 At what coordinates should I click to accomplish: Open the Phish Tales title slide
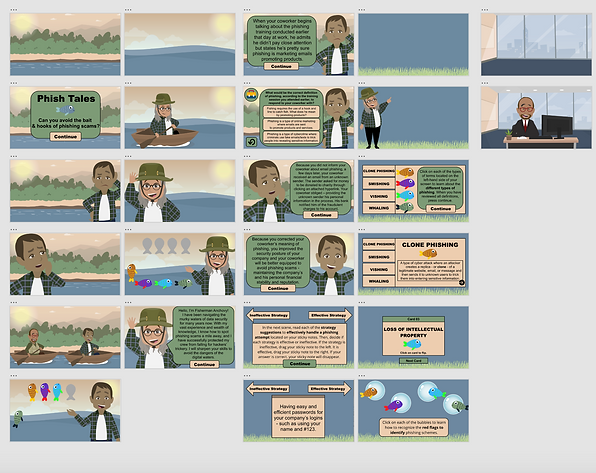tap(65, 117)
